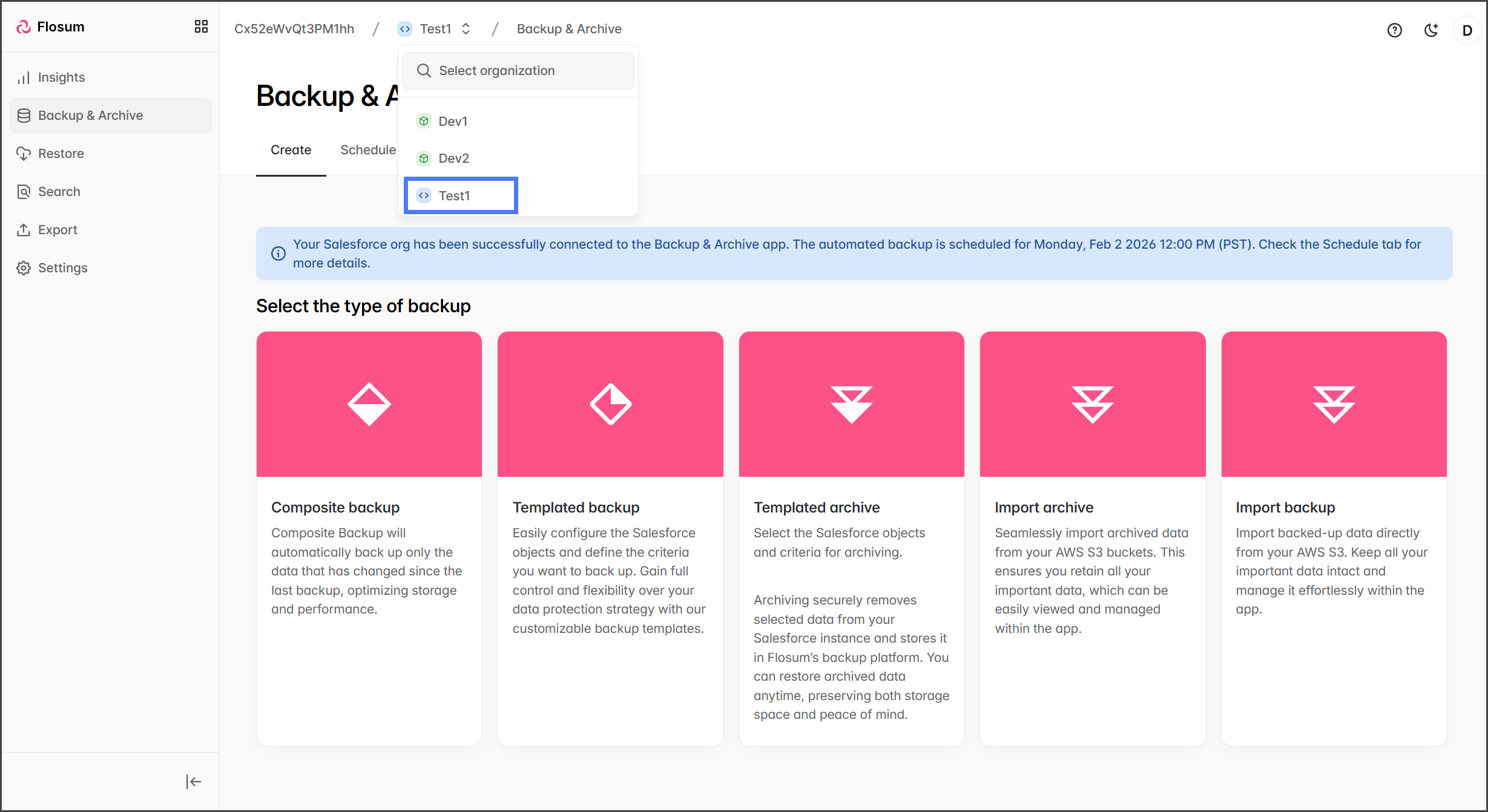Viewport: 1488px width, 812px height.
Task: Open Restore from the sidebar
Action: pos(61,154)
